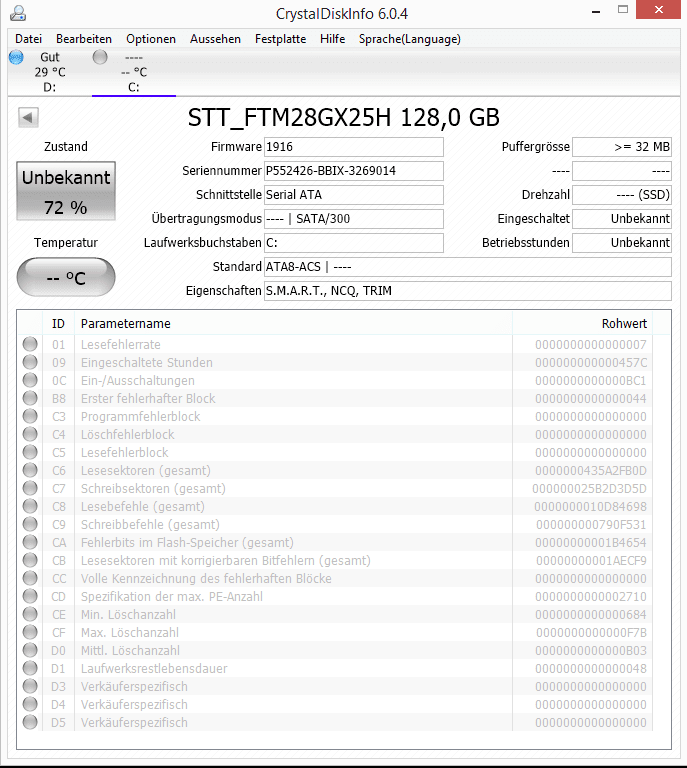
Task: Click the Firmware field showing 1916
Action: (x=354, y=147)
